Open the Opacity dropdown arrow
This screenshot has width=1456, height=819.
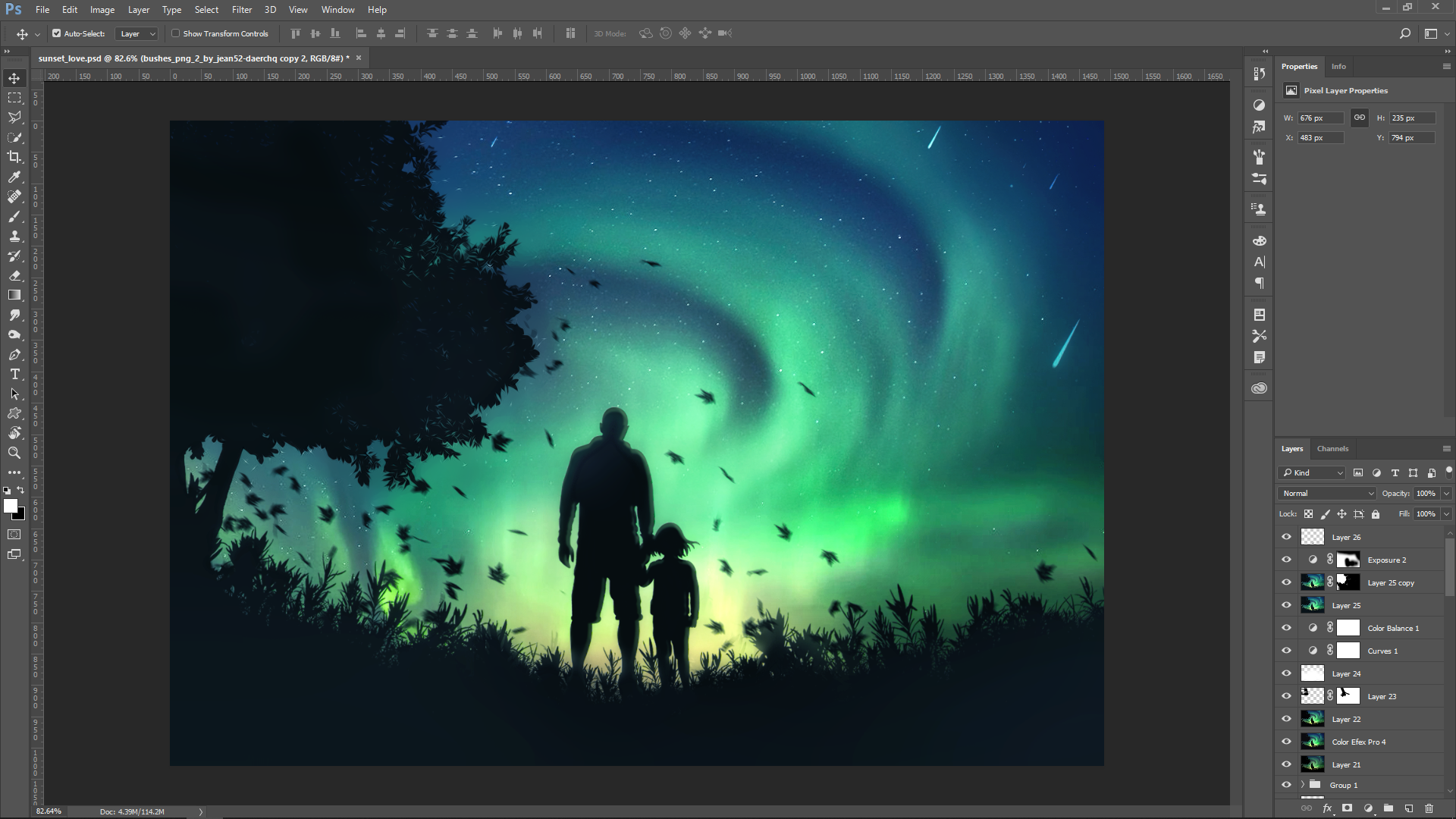tap(1446, 493)
